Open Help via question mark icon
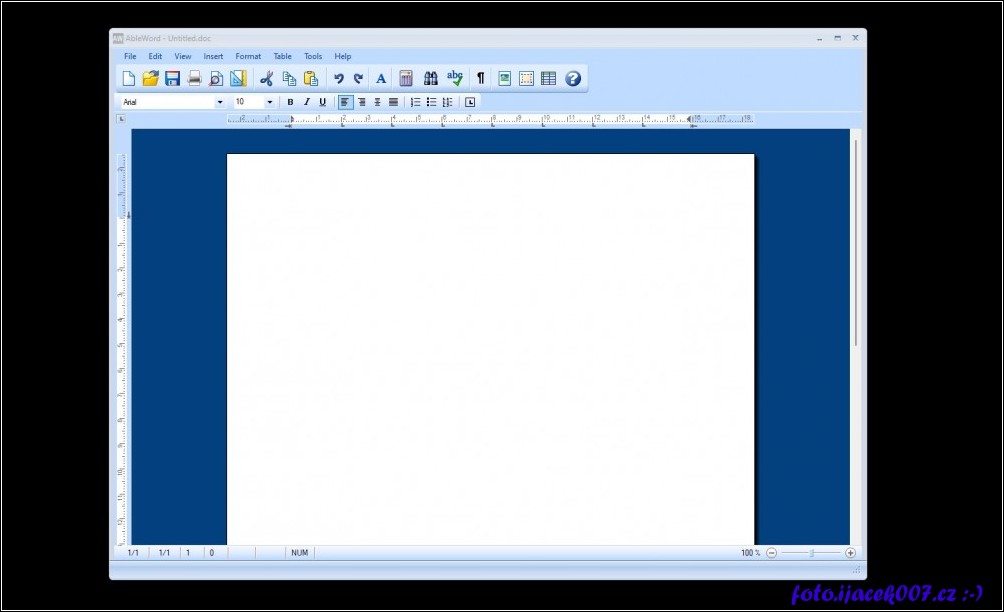This screenshot has height=612, width=1004. 573,78
